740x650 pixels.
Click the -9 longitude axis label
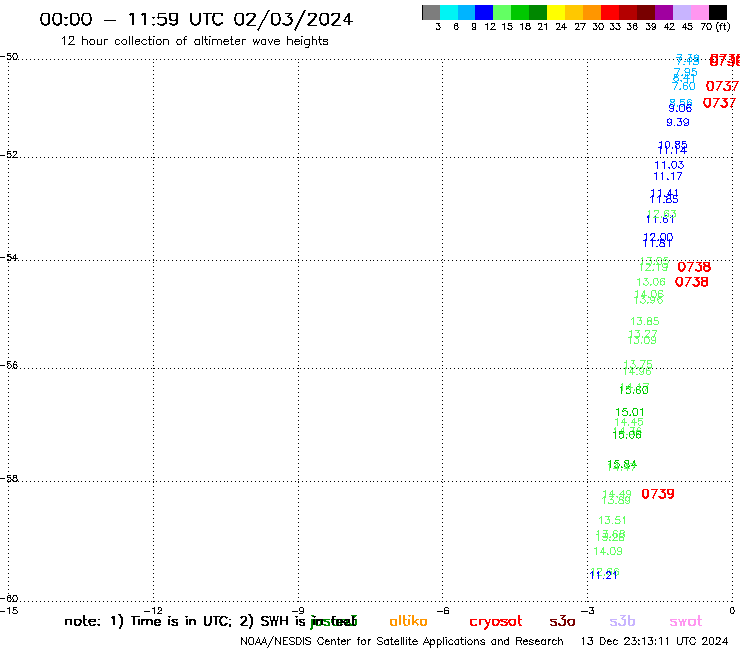[298, 610]
